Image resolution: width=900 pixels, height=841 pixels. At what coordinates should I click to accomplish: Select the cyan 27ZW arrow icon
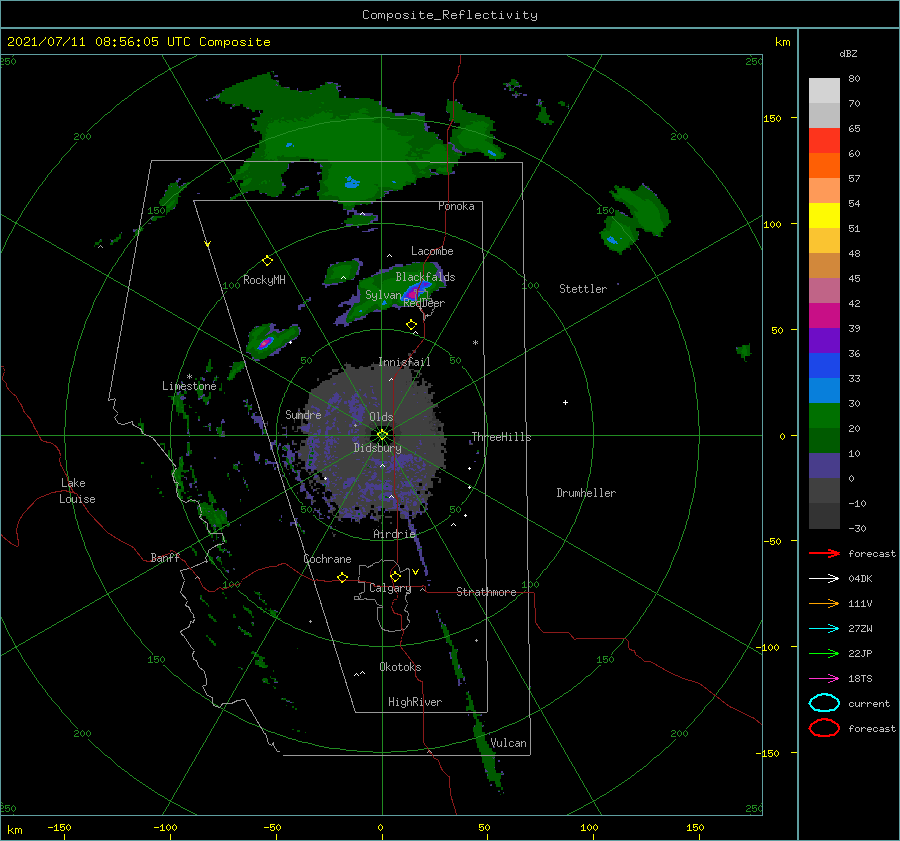click(x=824, y=629)
